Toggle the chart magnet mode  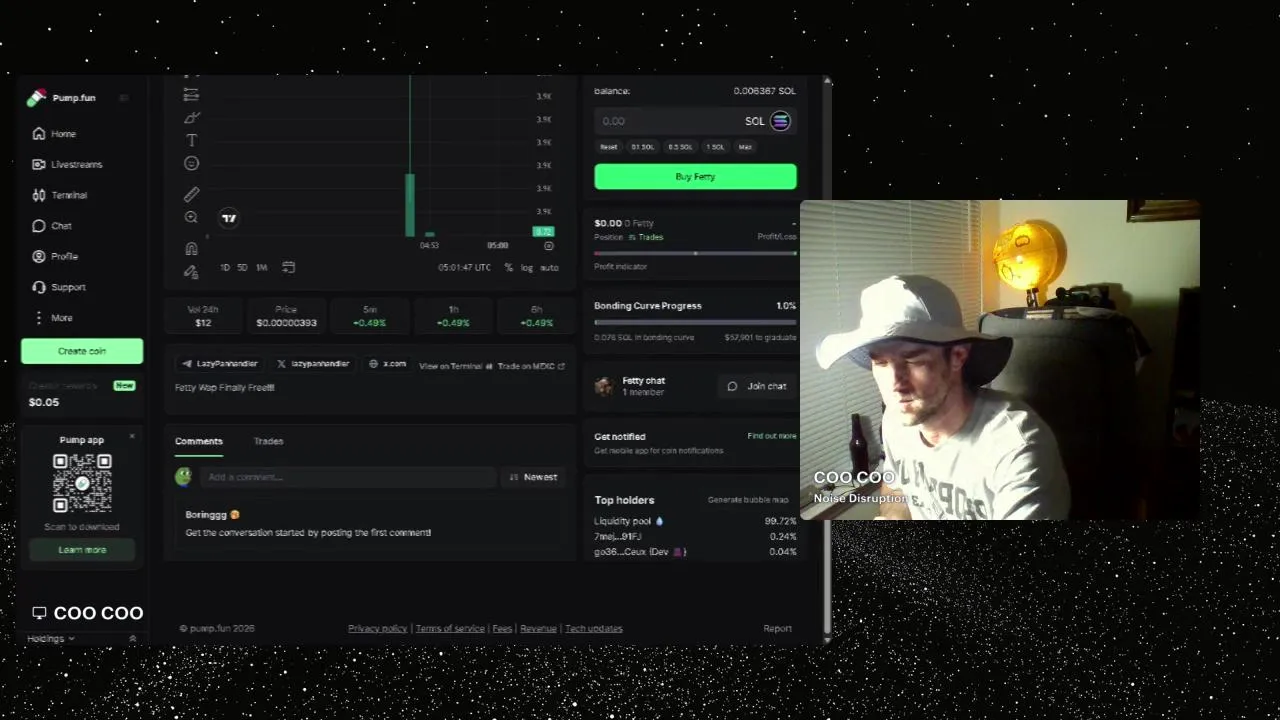coord(191,249)
